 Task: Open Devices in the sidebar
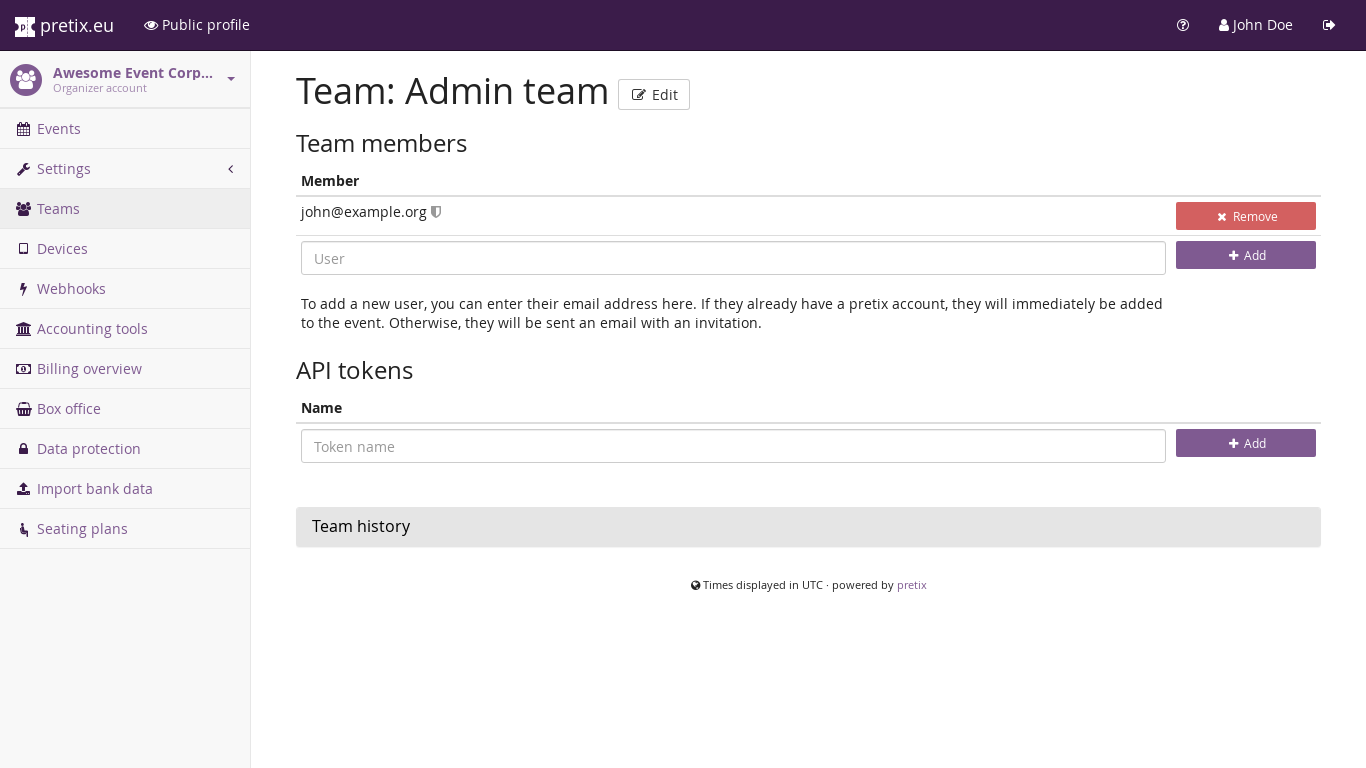pyautogui.click(x=62, y=249)
